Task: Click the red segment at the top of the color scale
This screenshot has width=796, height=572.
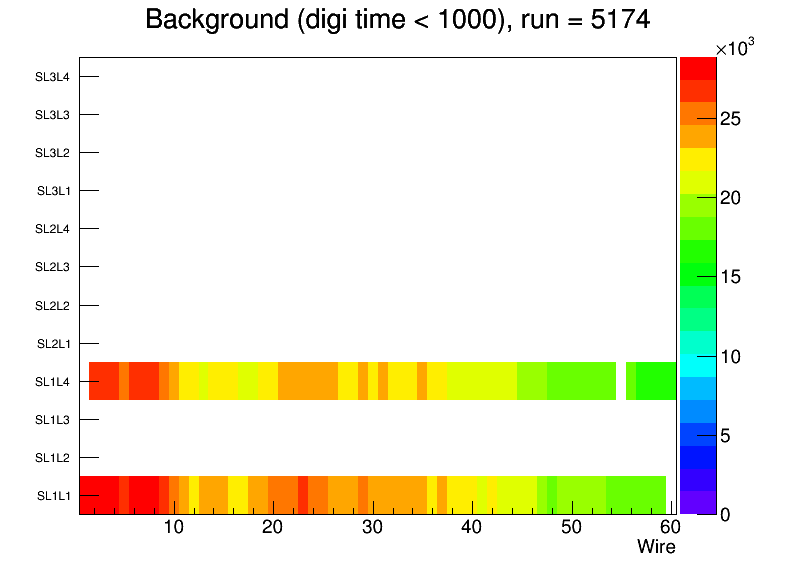Action: click(x=697, y=68)
